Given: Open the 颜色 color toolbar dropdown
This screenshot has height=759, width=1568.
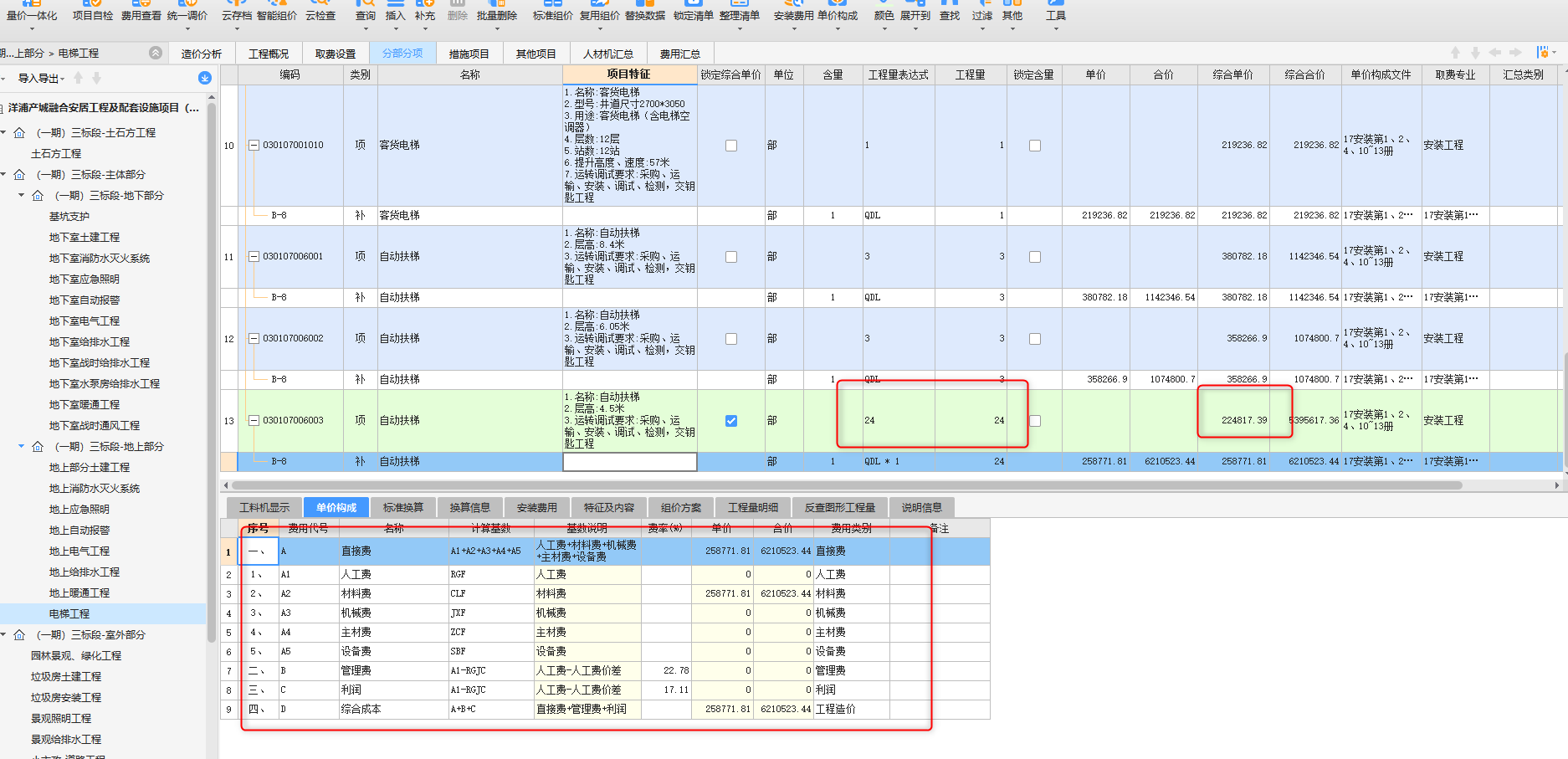Looking at the screenshot, I should [x=884, y=28].
